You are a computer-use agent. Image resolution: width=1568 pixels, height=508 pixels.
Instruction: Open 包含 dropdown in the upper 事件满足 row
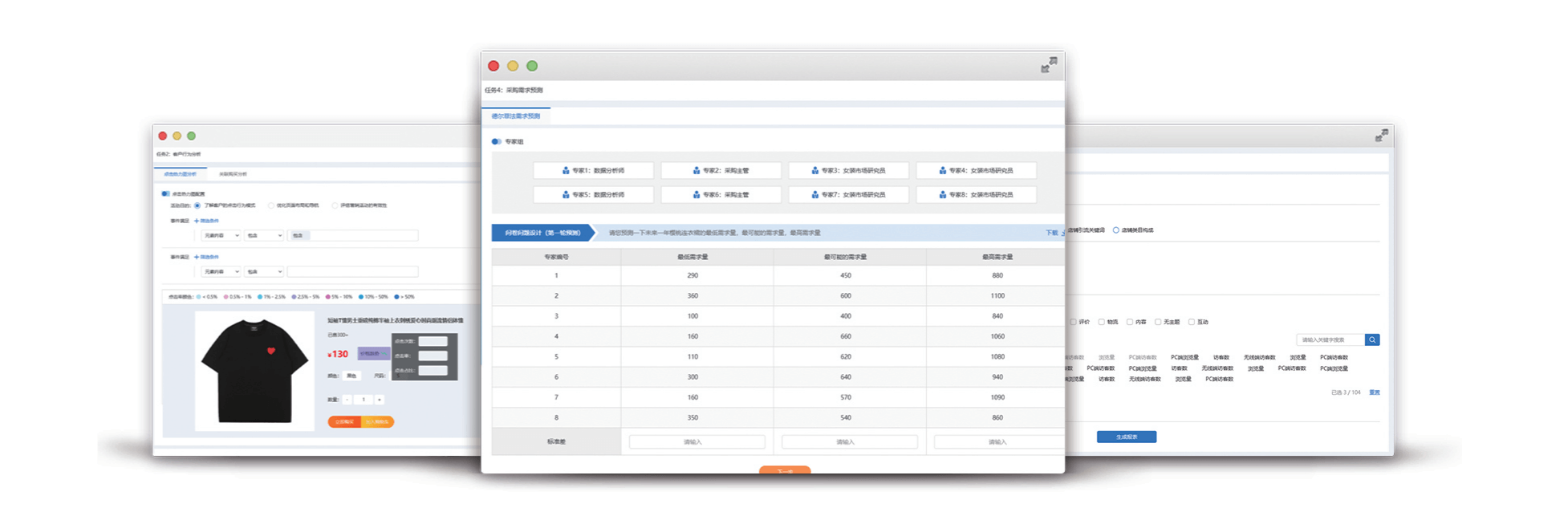point(264,235)
